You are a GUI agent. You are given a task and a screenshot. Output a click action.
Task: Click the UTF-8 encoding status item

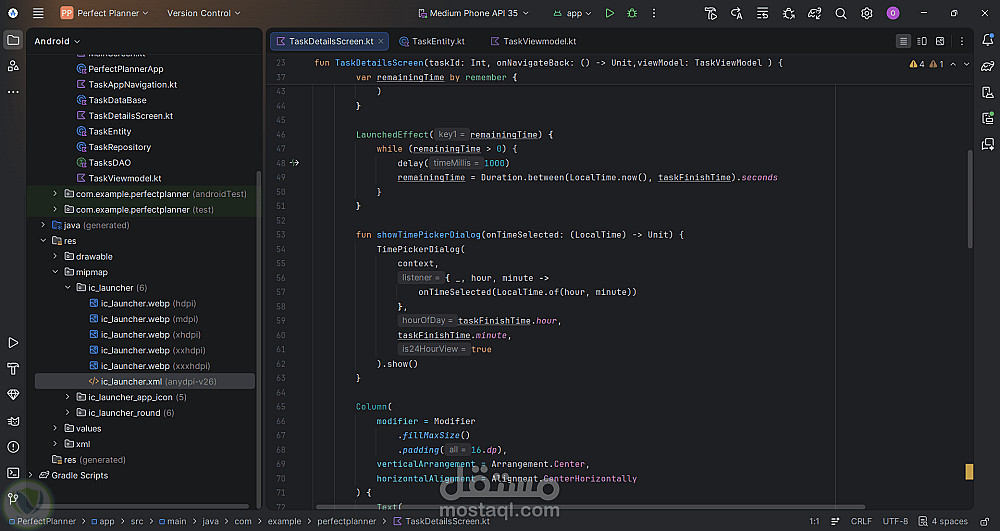[x=894, y=521]
